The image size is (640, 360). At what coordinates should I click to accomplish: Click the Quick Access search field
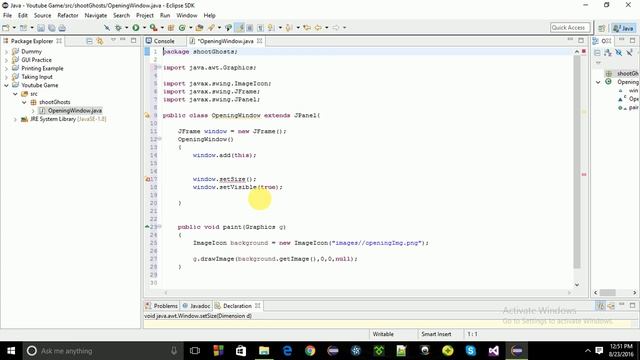pos(570,27)
